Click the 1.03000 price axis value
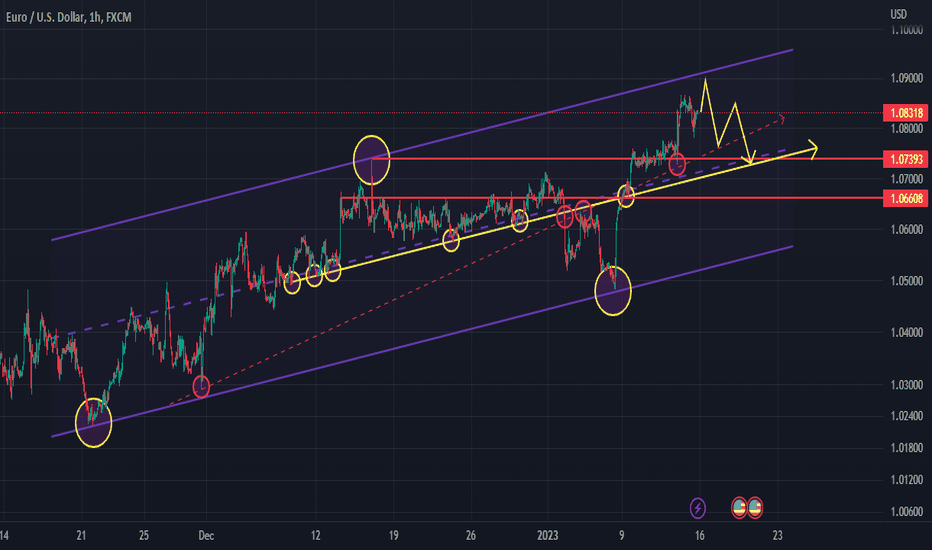The height and width of the screenshot is (550, 932). click(x=906, y=385)
